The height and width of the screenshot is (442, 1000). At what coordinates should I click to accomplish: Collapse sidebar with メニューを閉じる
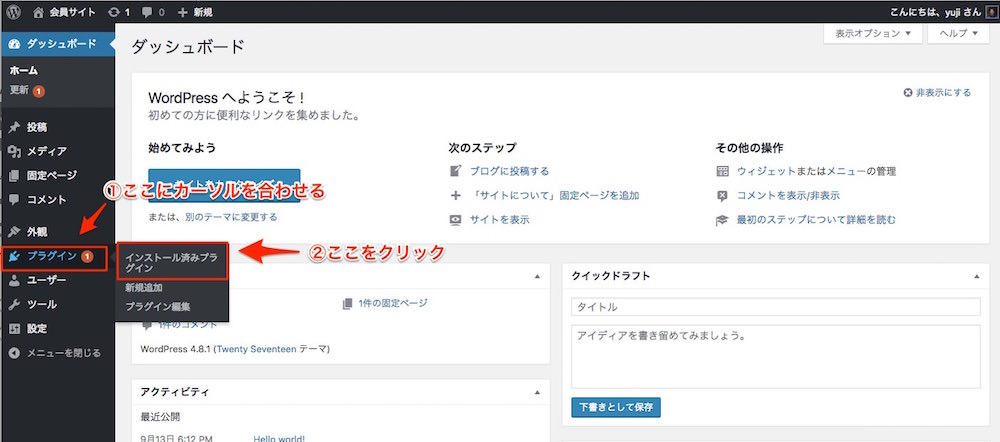coord(55,353)
